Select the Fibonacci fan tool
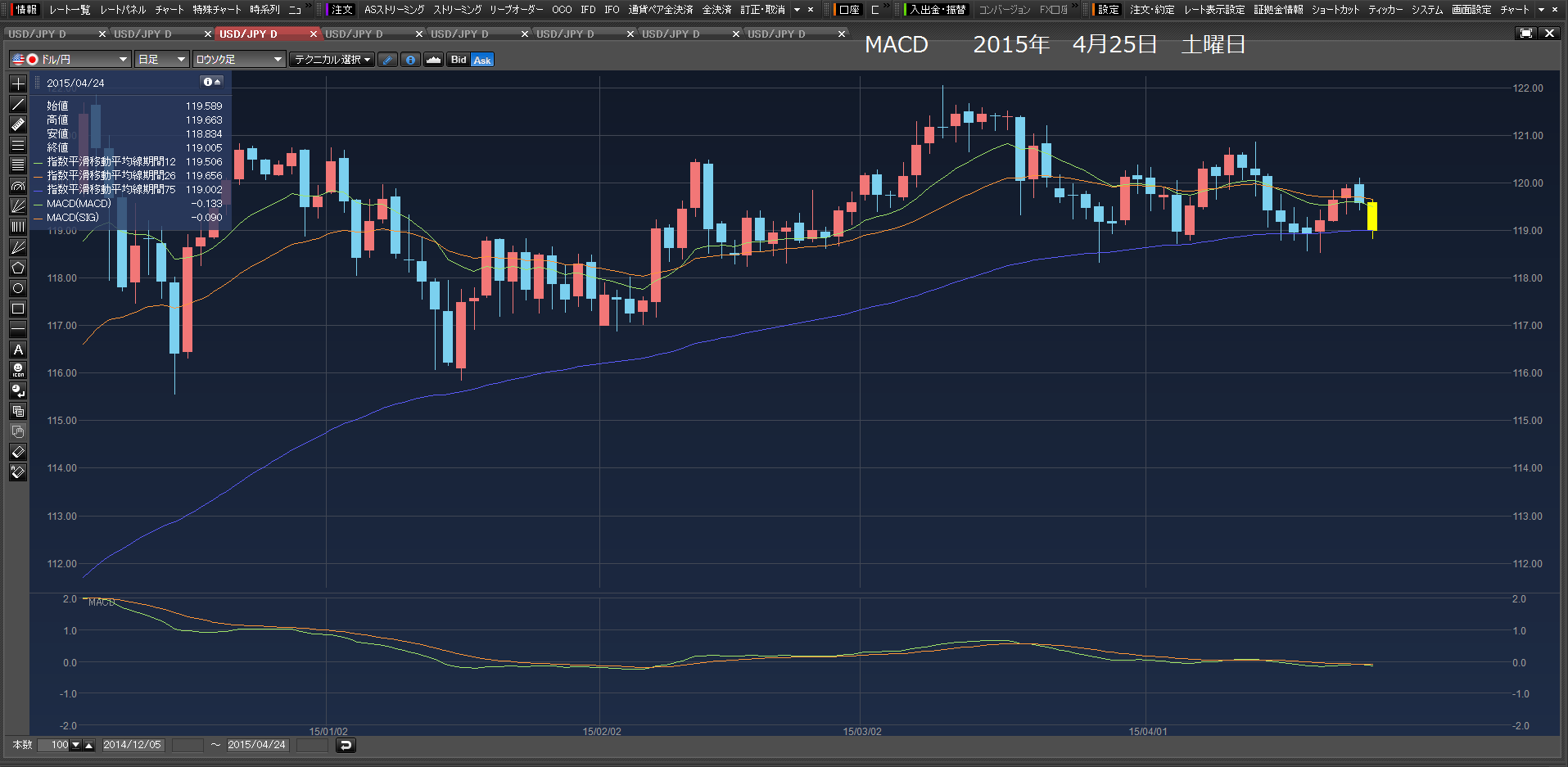 [18, 206]
